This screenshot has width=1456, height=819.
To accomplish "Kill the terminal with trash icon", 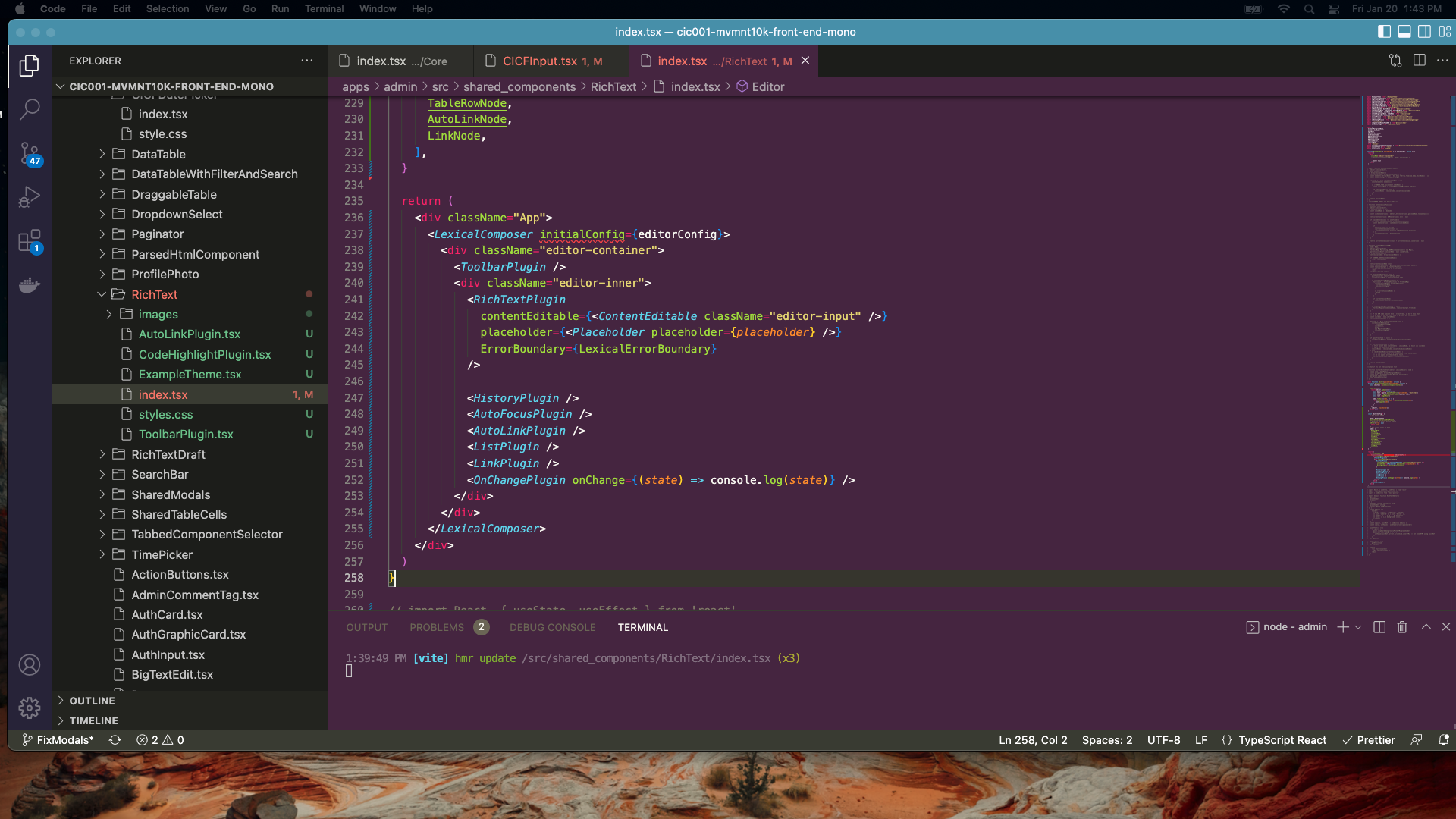I will pos(1402,627).
